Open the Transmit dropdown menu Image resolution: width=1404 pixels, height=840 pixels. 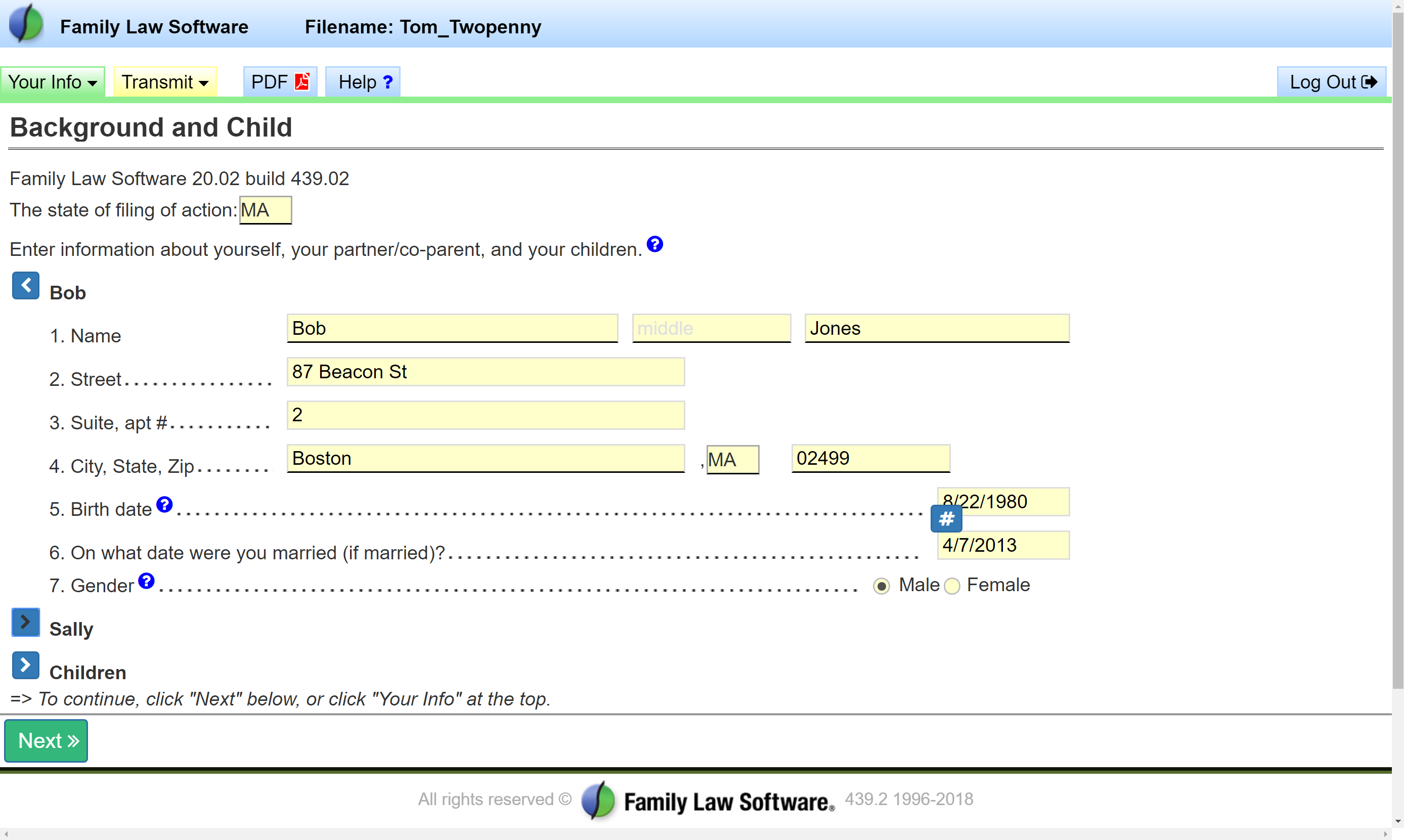pyautogui.click(x=165, y=82)
